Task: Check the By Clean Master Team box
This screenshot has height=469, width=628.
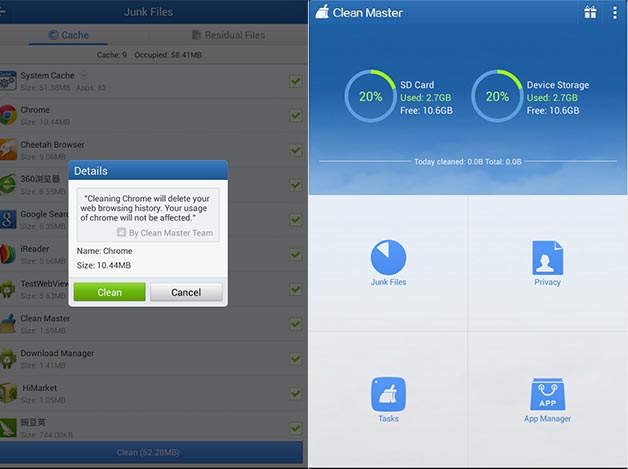Action: 121,232
